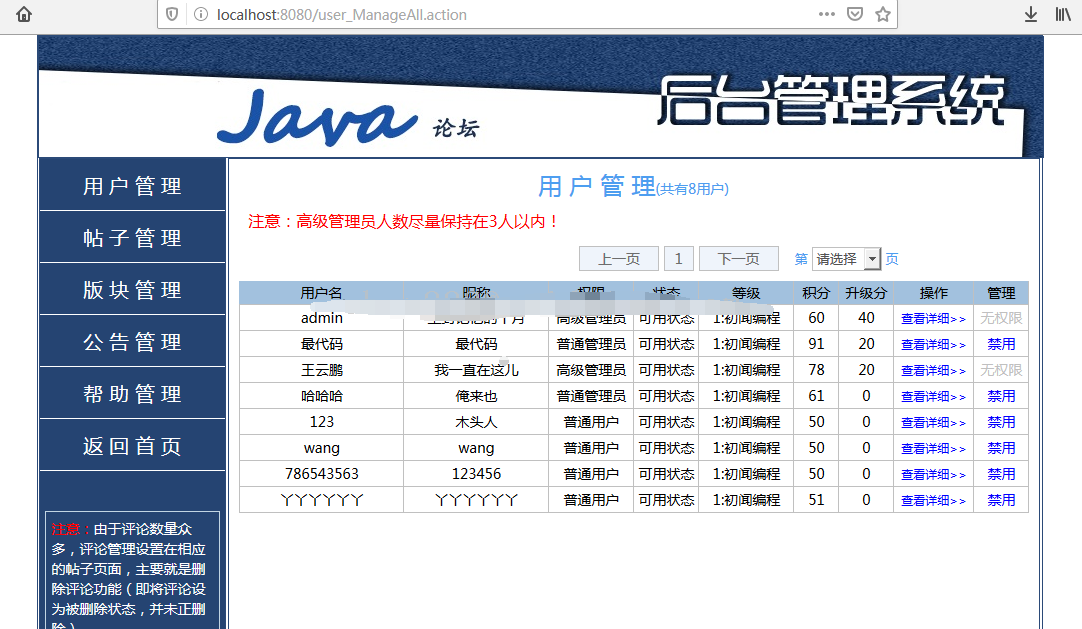Viewport: 1082px width, 629px height.
Task: Open the Library icon in toolbar
Action: pos(1063,14)
